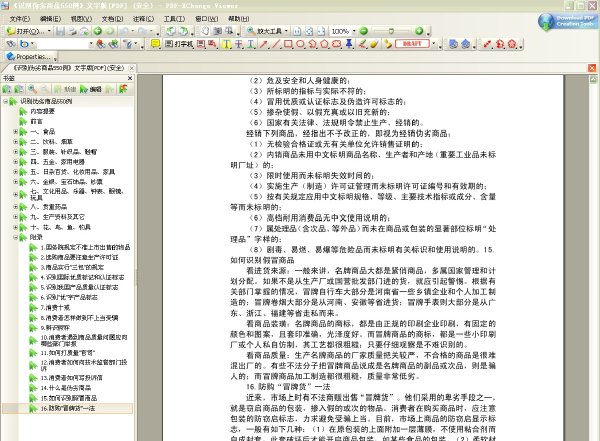Expand the 六、金银、宝石饰品 bookmark
The image size is (600, 441).
16,181
